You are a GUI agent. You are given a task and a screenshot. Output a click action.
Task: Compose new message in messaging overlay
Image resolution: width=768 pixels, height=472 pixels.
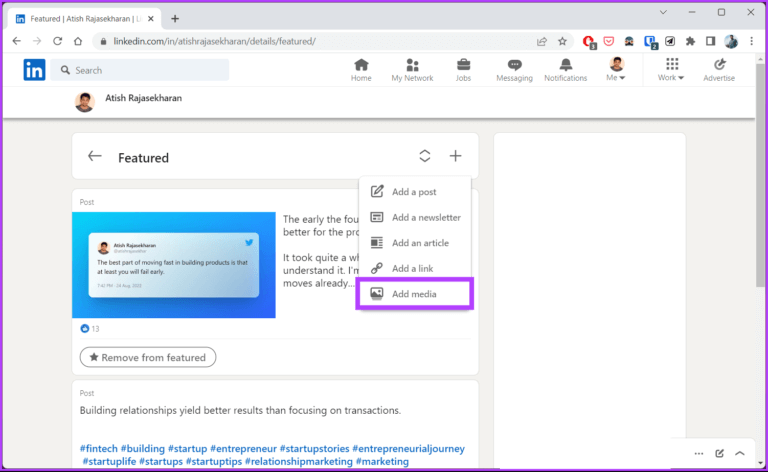pos(720,453)
